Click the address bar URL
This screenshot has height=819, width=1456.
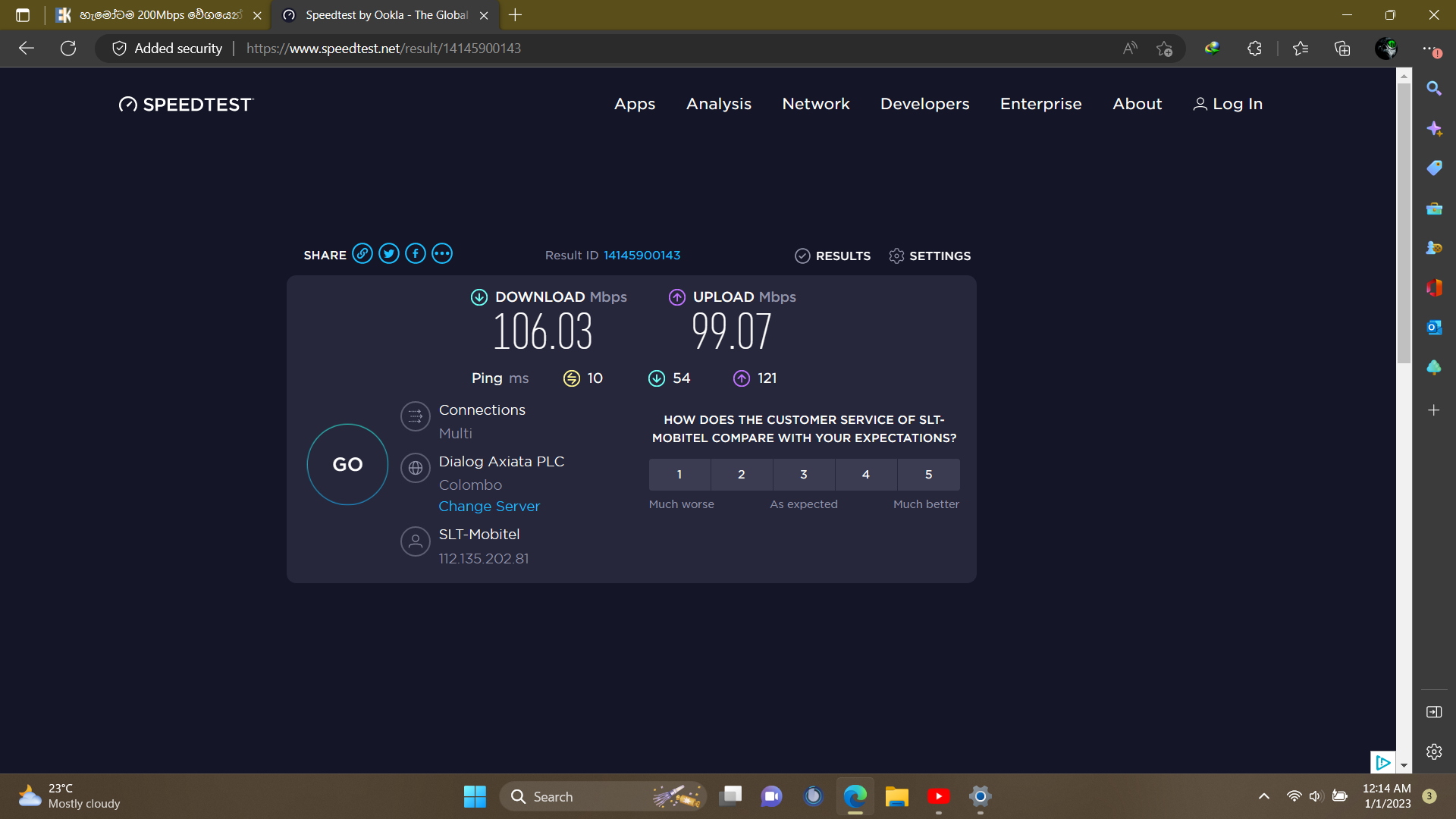pyautogui.click(x=384, y=49)
